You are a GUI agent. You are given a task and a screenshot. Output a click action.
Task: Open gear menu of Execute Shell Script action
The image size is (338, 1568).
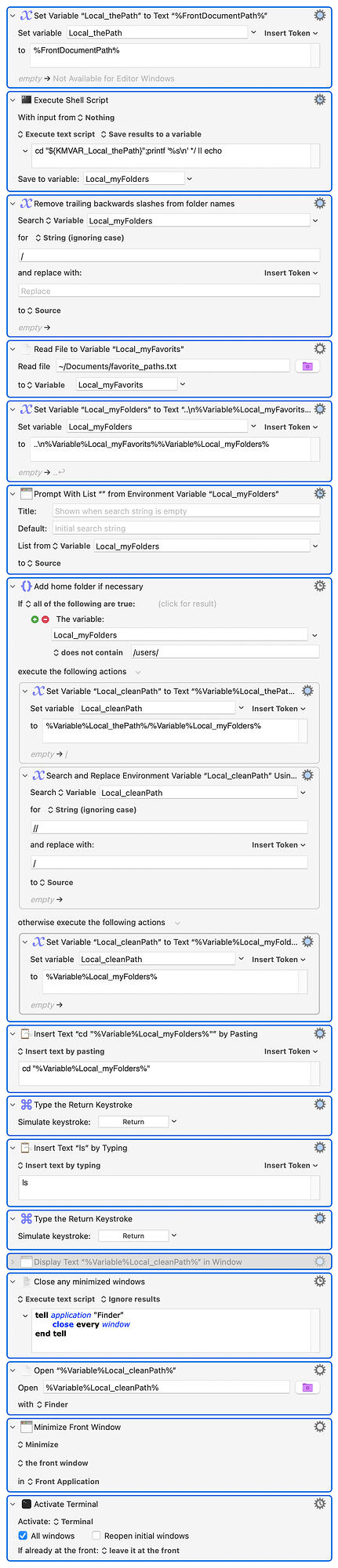point(319,100)
